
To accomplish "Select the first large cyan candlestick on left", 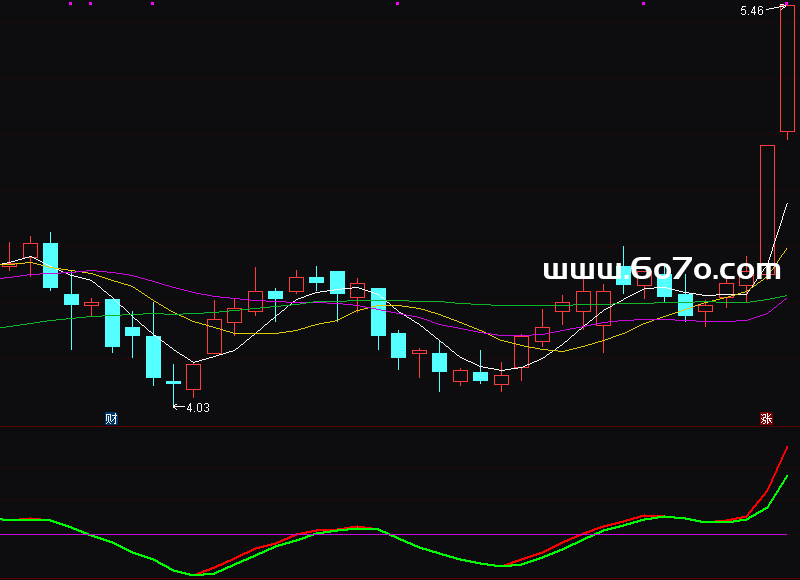I will point(50,265).
